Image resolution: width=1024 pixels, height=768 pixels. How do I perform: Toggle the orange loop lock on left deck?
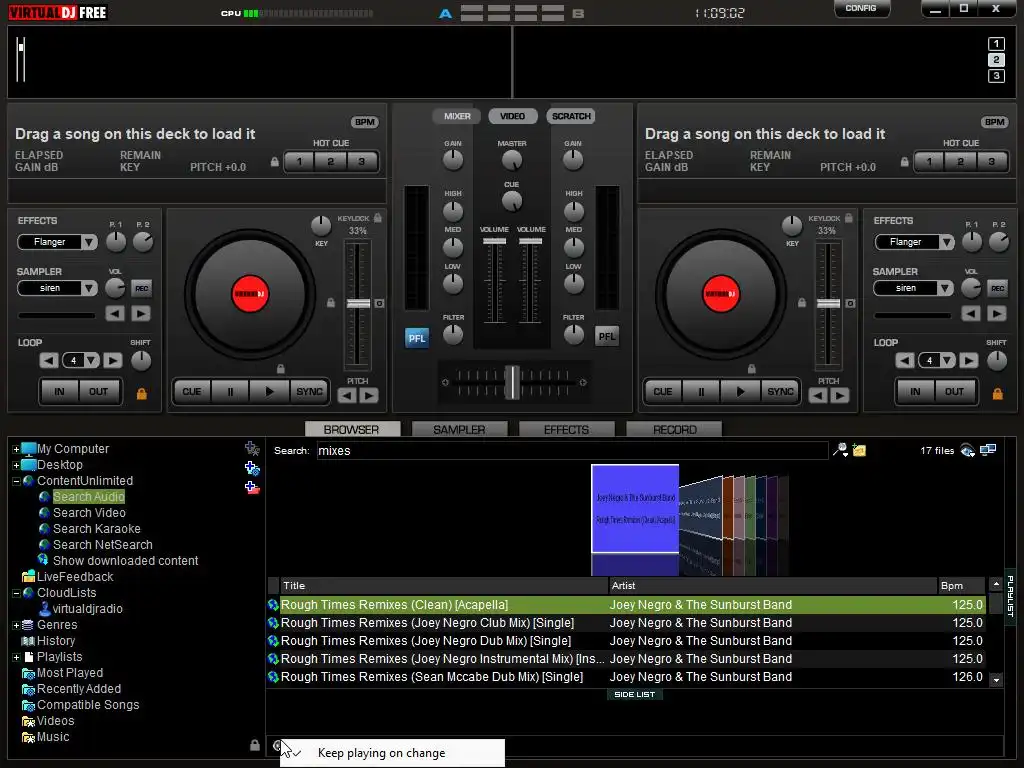pos(142,394)
